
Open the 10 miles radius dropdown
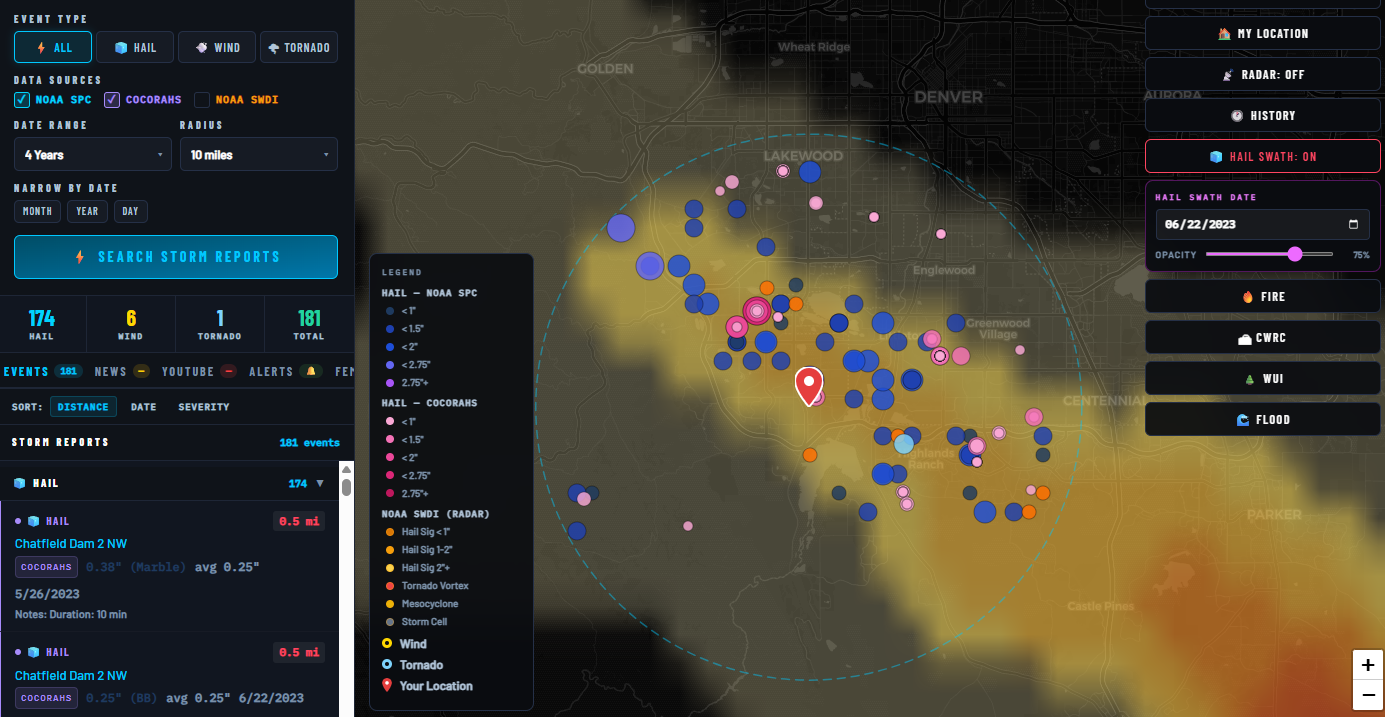(259, 154)
